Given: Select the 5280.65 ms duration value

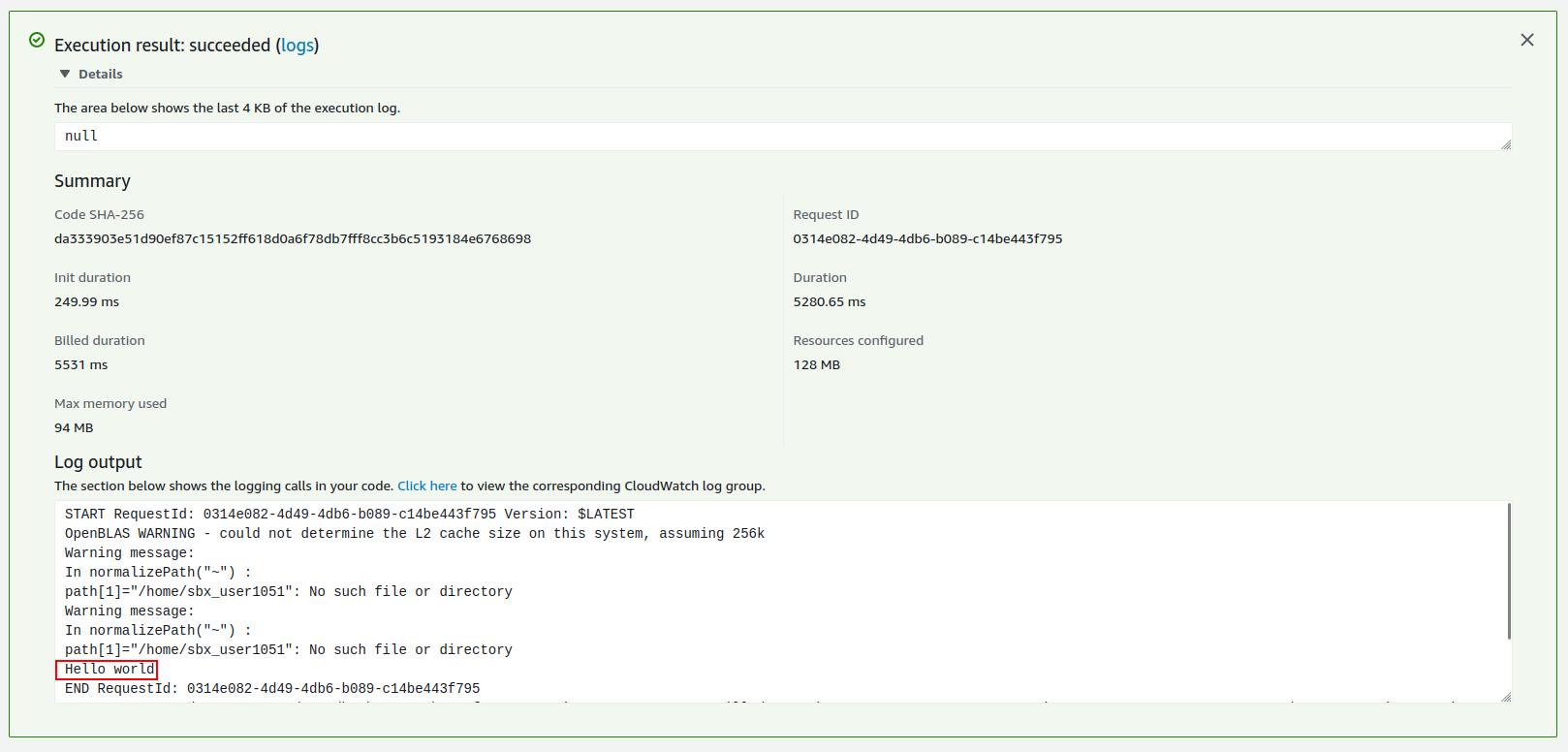Looking at the screenshot, I should pyautogui.click(x=830, y=302).
